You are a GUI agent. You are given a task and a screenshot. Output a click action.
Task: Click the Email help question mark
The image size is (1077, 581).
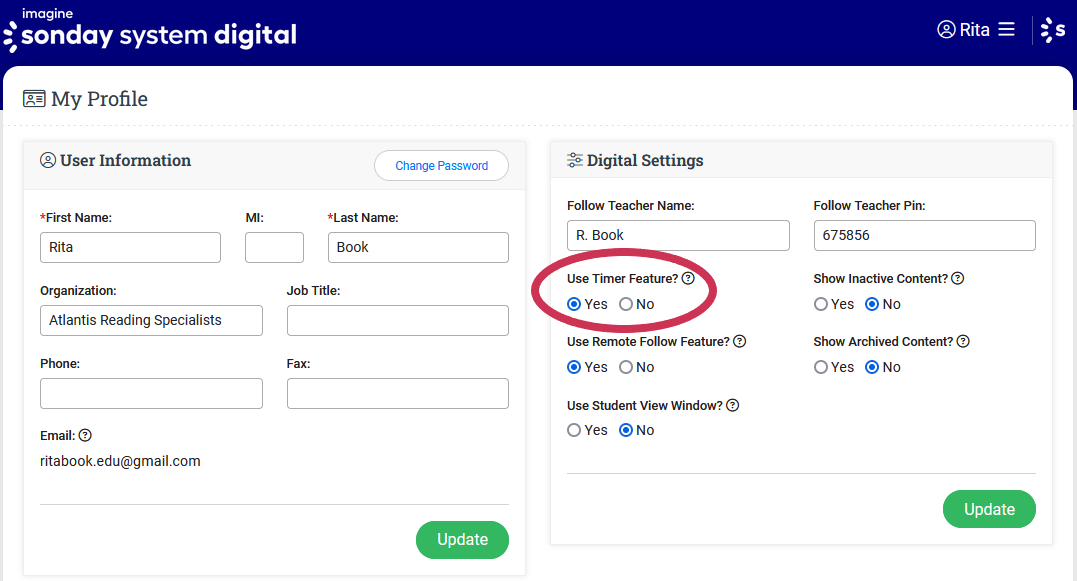tap(85, 435)
